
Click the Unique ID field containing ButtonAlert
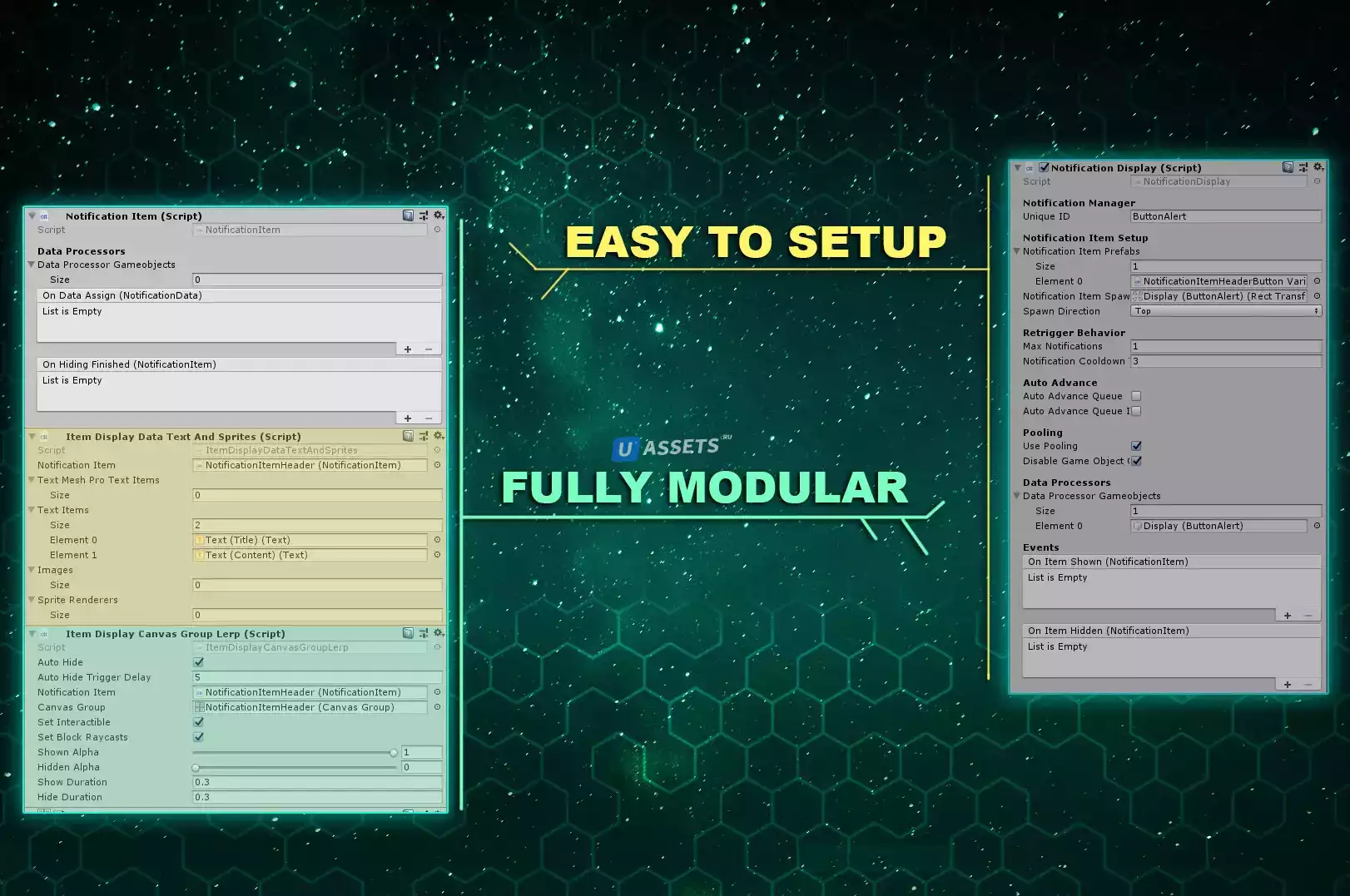[1226, 216]
